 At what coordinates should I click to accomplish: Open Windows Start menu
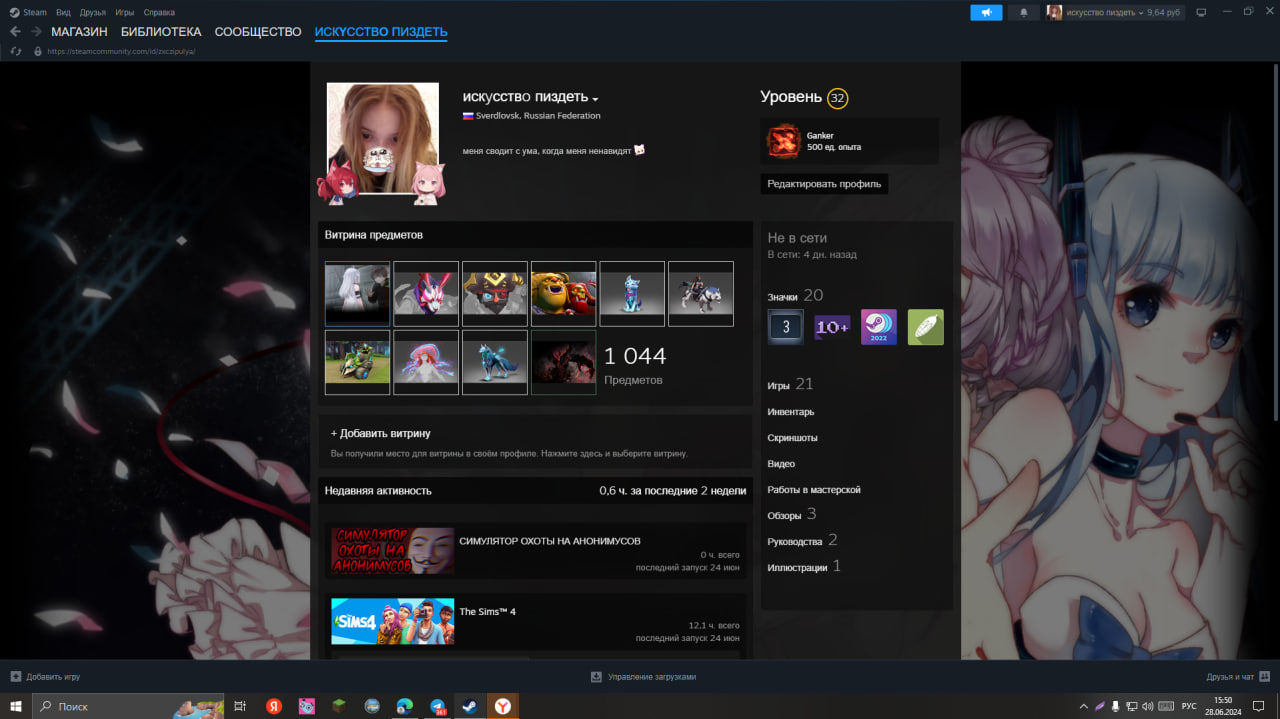(16, 706)
